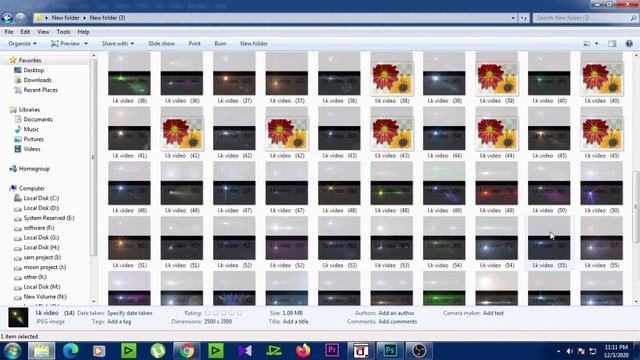640x360 pixels.
Task: Open the Preview dropdown arrow
Action: [x=86, y=43]
